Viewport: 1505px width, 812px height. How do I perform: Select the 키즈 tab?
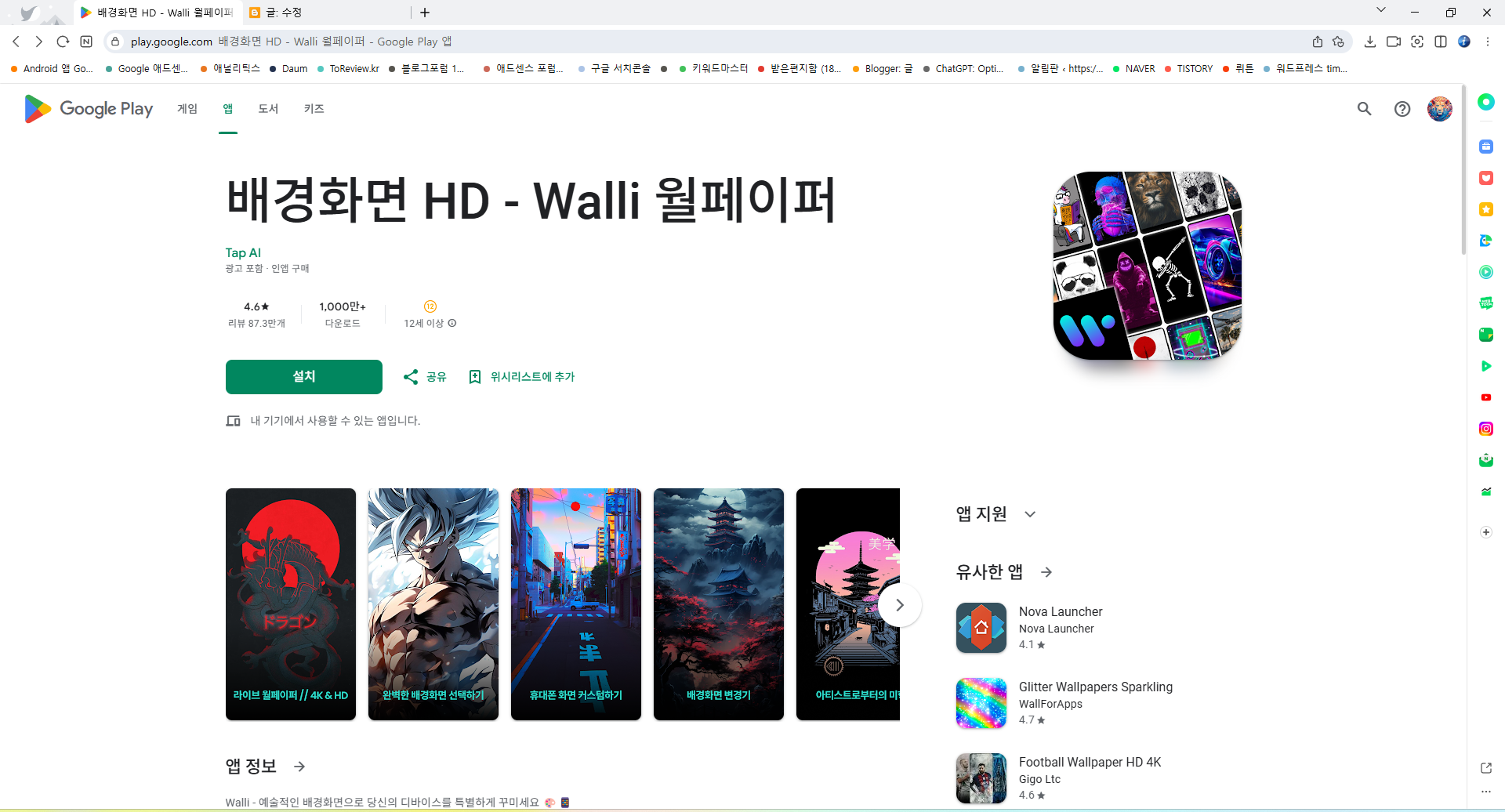pyautogui.click(x=314, y=109)
